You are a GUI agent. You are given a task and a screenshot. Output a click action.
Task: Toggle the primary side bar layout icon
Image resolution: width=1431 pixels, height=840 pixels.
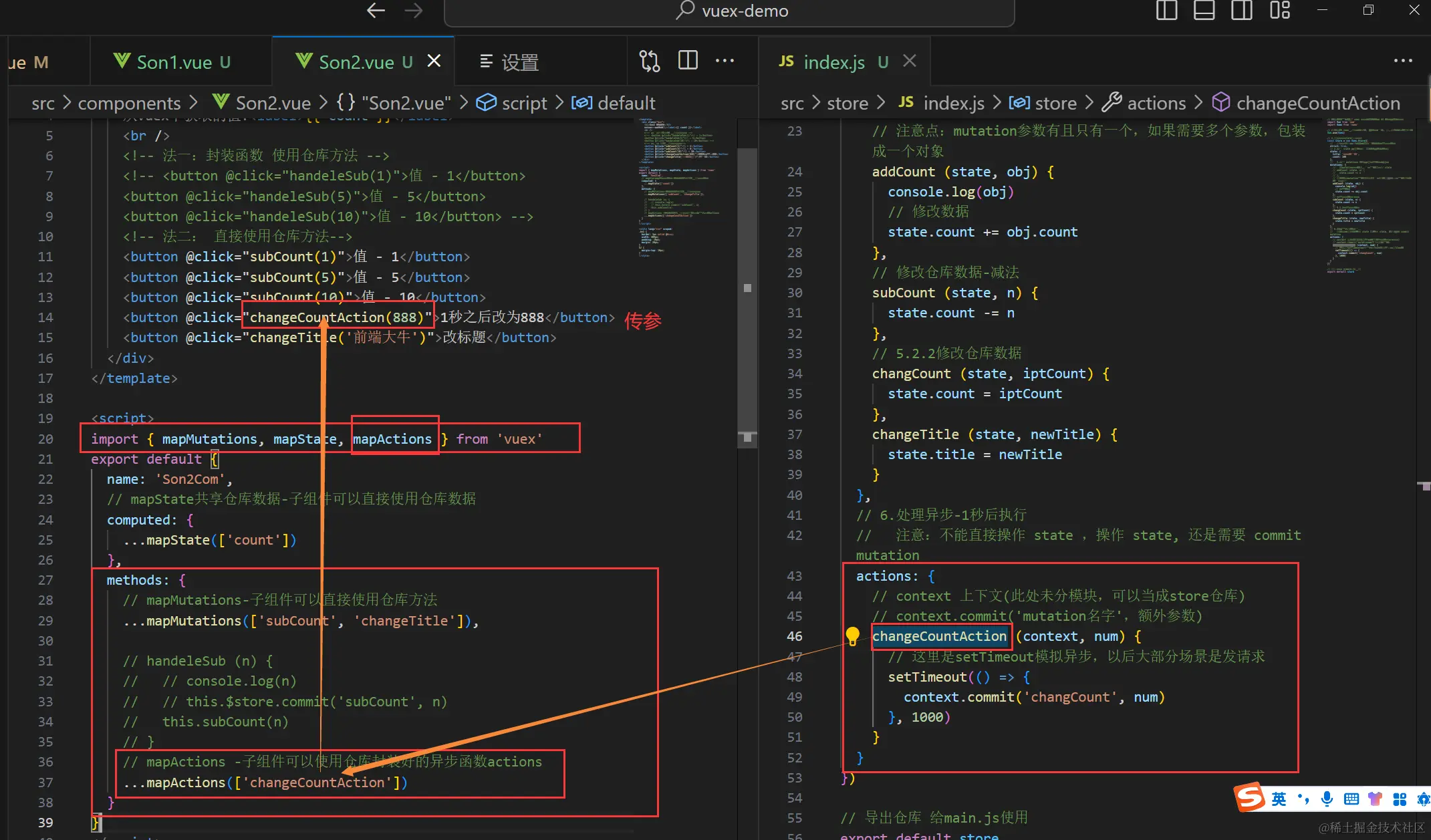tap(1166, 11)
